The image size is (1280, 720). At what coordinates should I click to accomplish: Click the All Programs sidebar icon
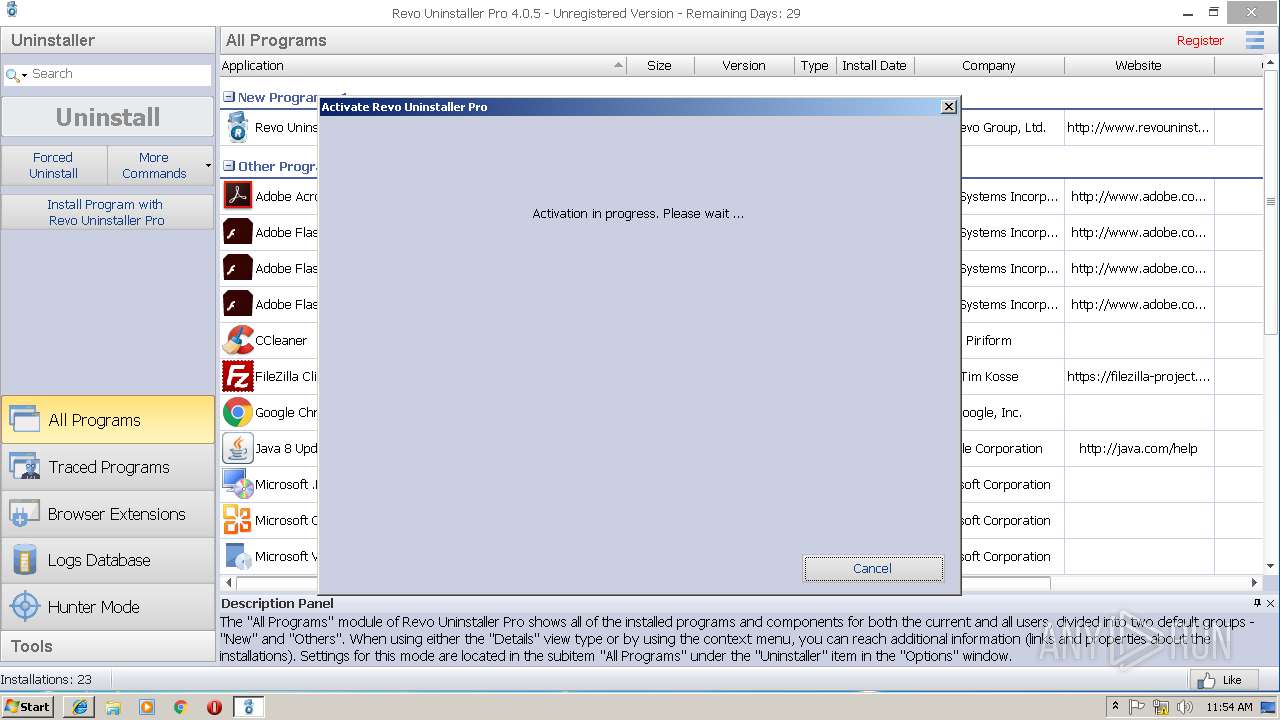pos(24,420)
